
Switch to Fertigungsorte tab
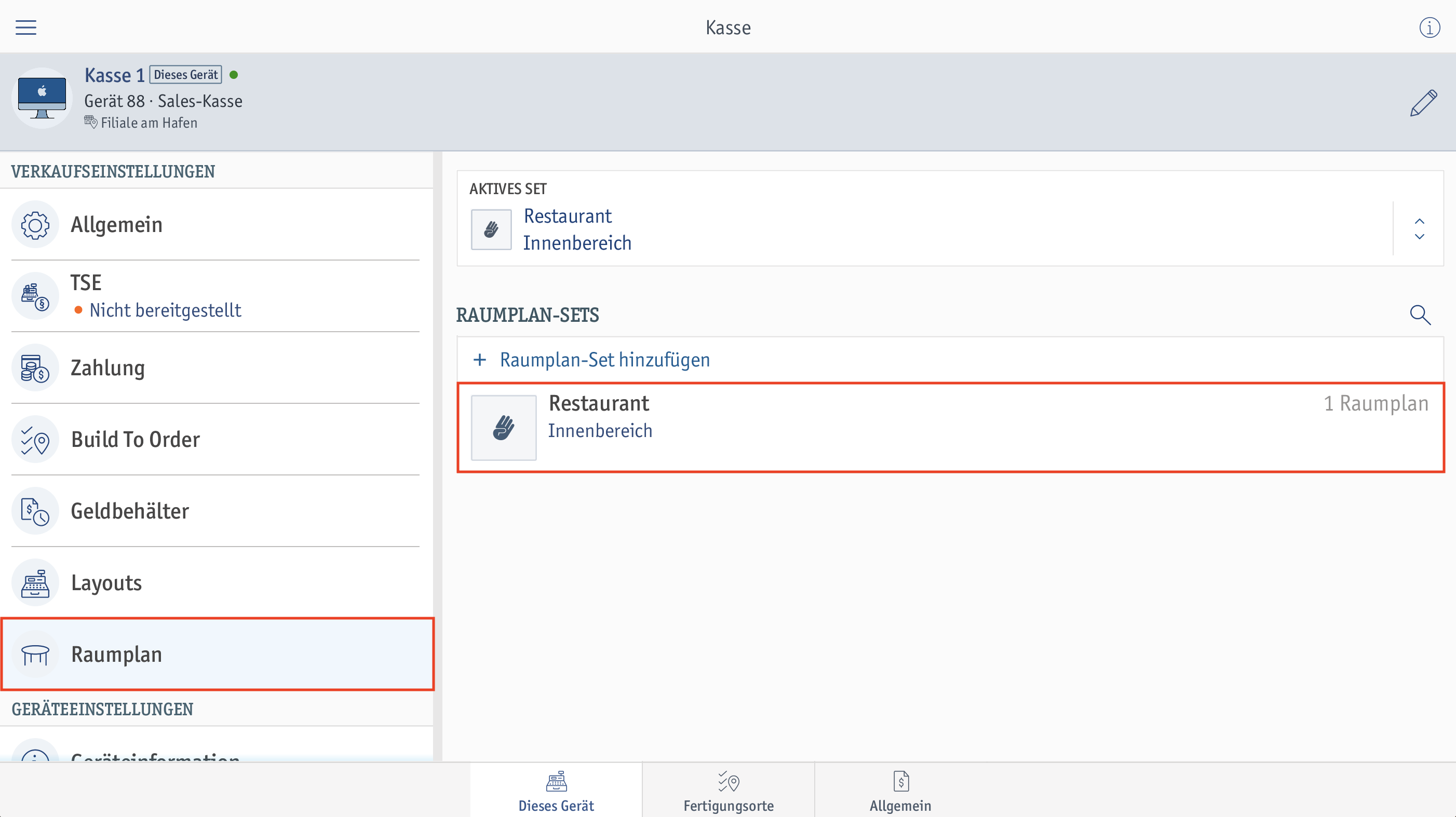click(729, 791)
